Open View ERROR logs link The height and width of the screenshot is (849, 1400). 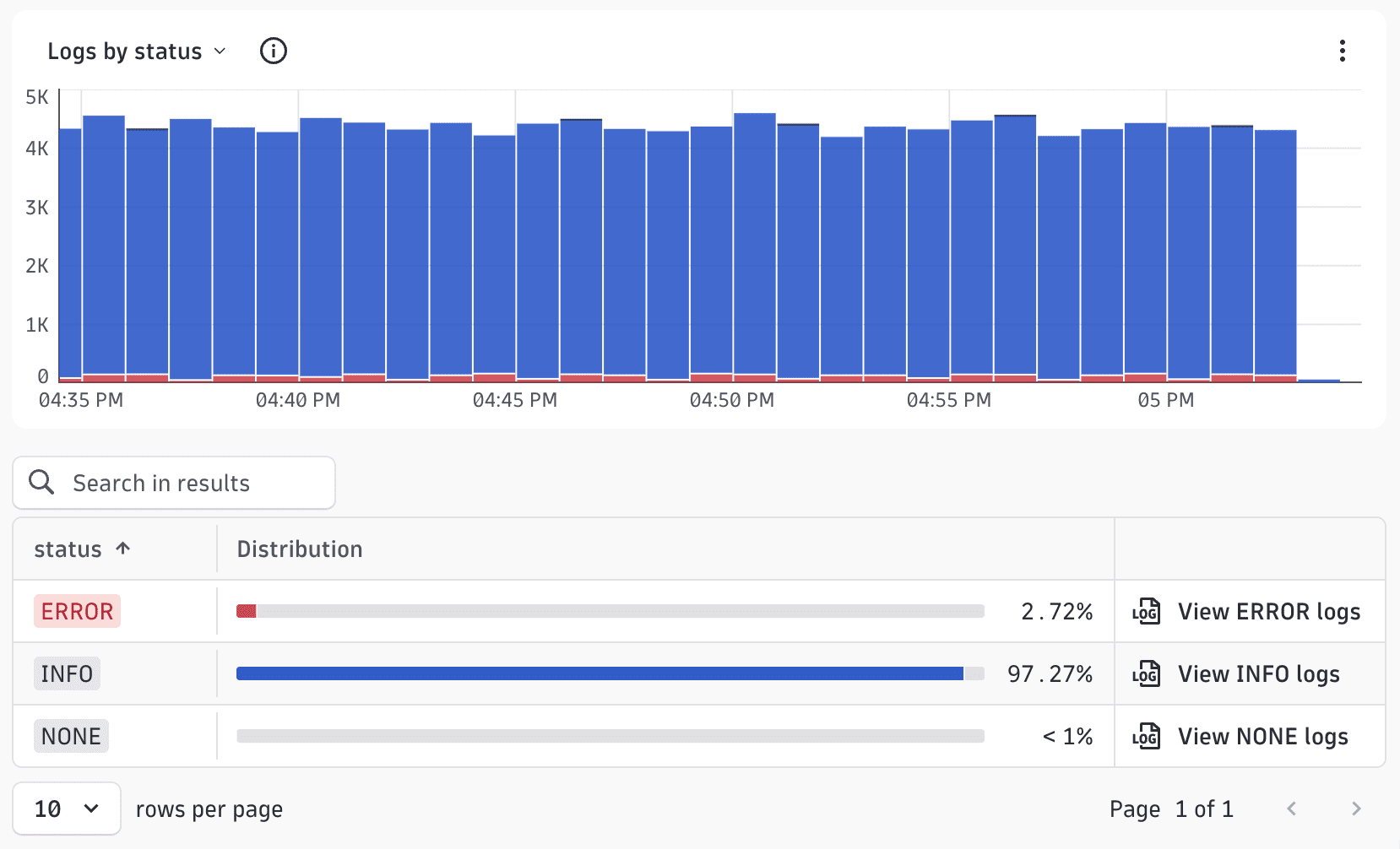point(1269,611)
